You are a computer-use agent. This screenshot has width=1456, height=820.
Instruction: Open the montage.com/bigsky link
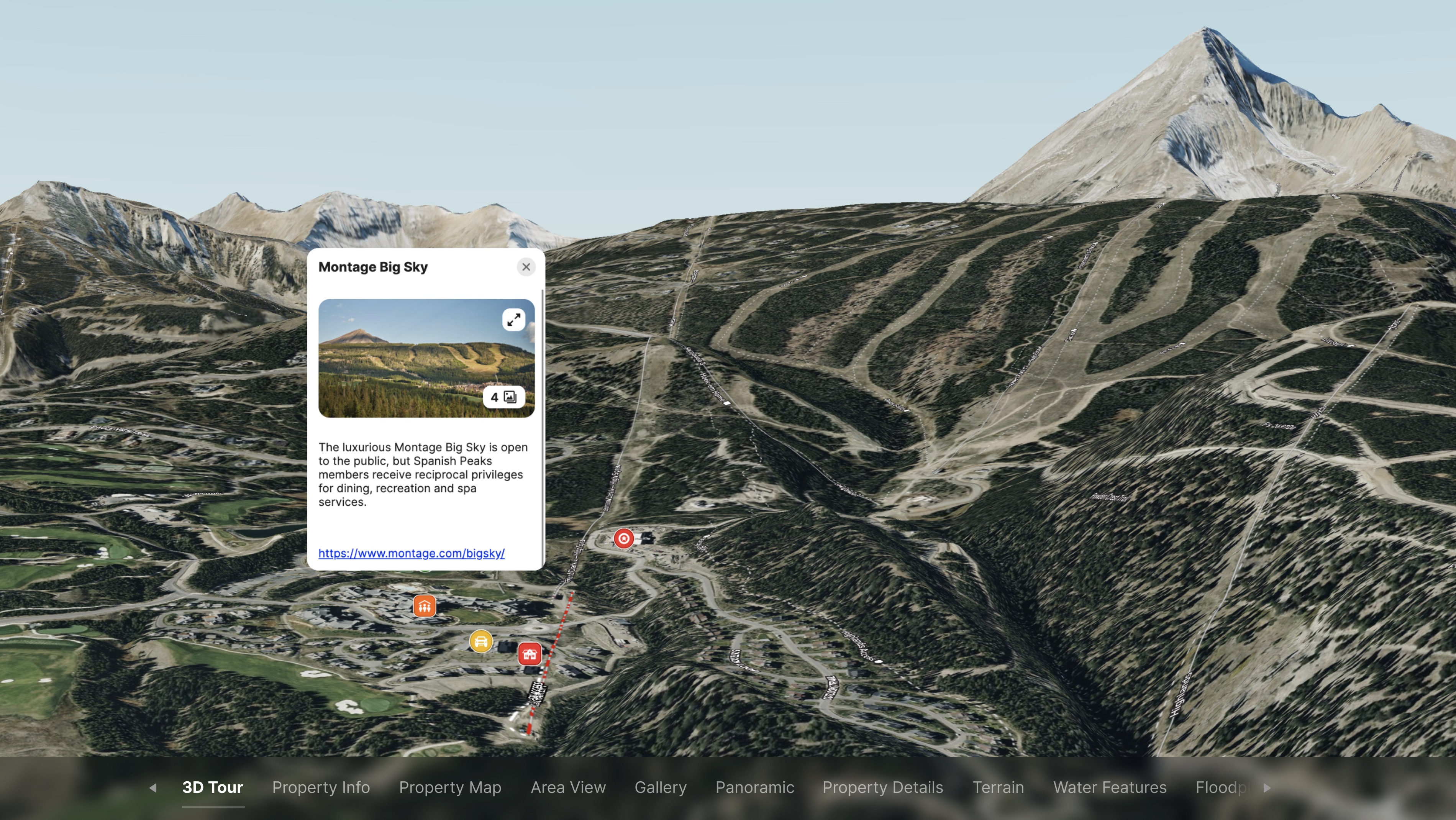(x=412, y=553)
